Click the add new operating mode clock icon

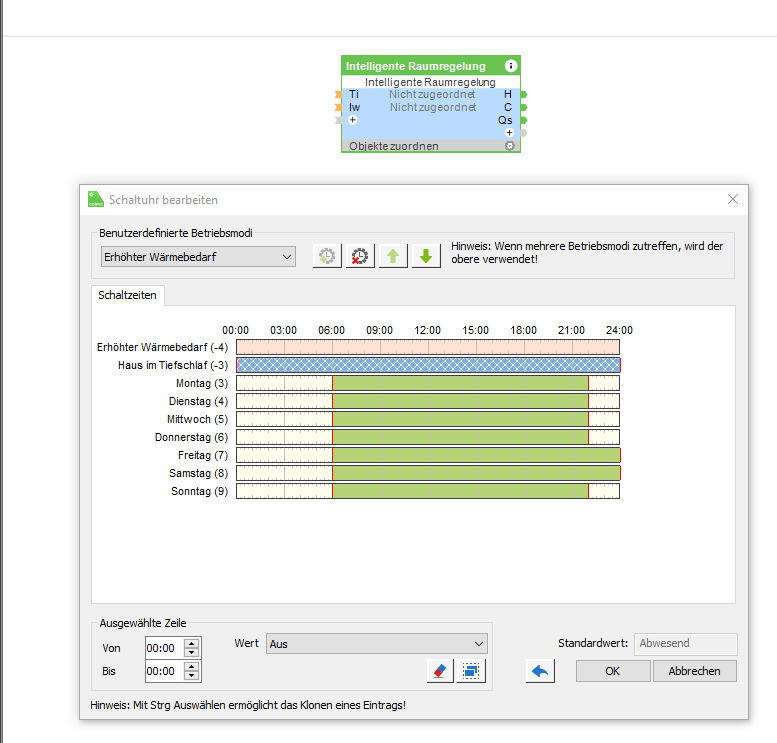[x=327, y=256]
